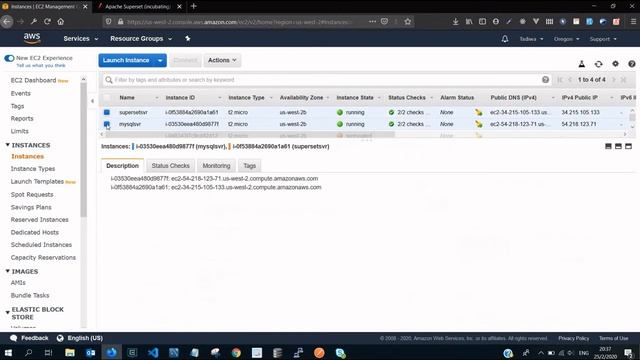The height and width of the screenshot is (360, 640).
Task: Toggle New EC2 Experience switch
Action: click(x=9, y=58)
